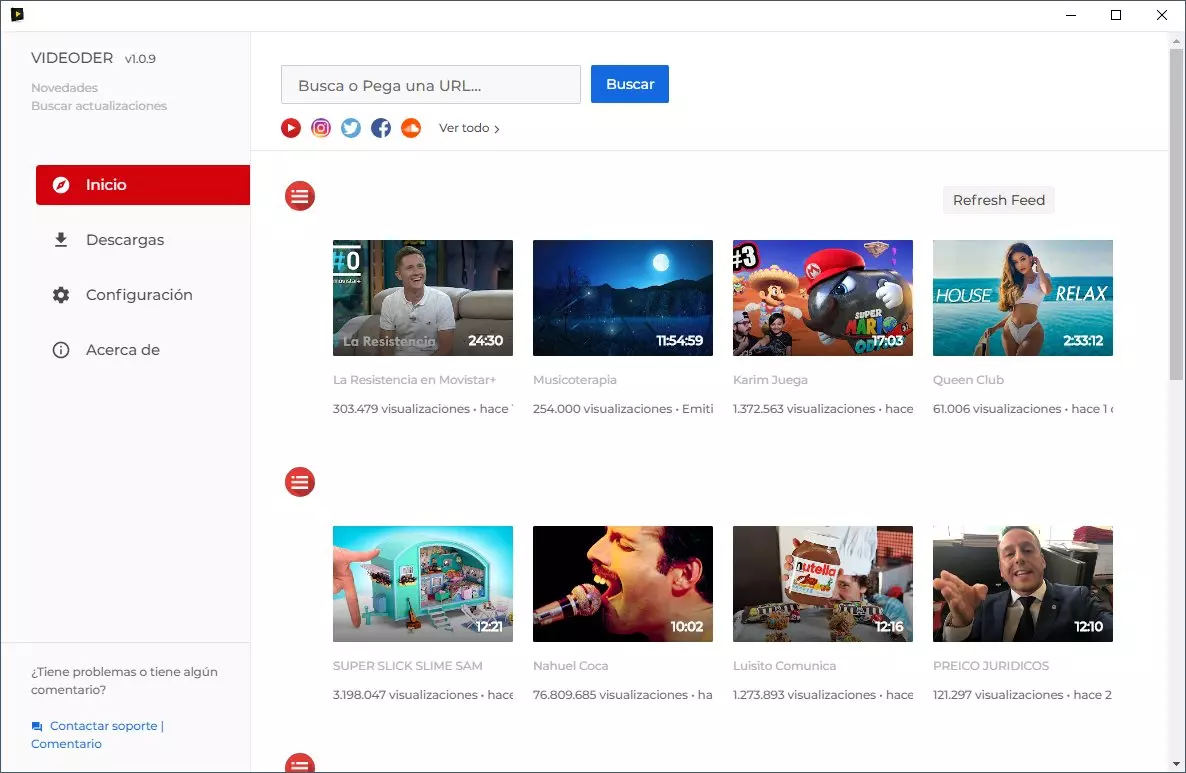Image resolution: width=1186 pixels, height=773 pixels.
Task: Go to the Inicio section
Action: [x=143, y=185]
